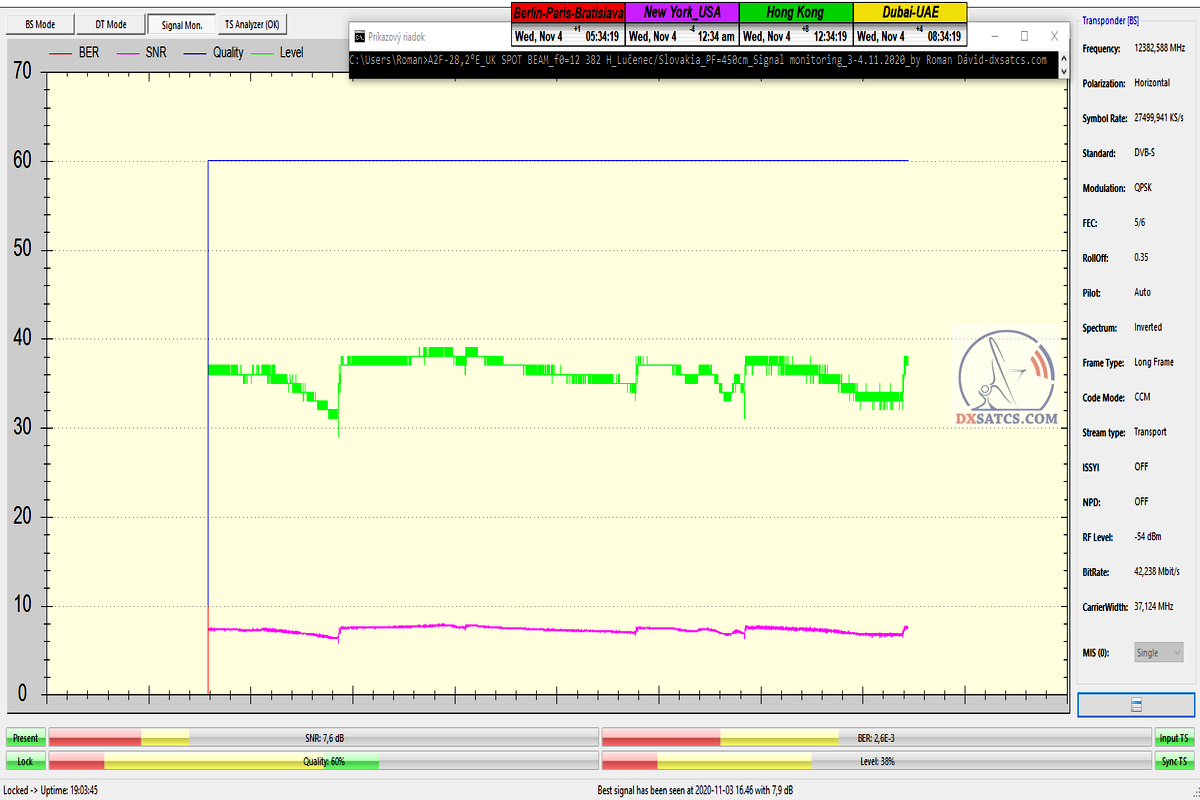The height and width of the screenshot is (800, 1200).
Task: Click the Berlin-Paris-Bratislava clock header
Action: pyautogui.click(x=567, y=13)
